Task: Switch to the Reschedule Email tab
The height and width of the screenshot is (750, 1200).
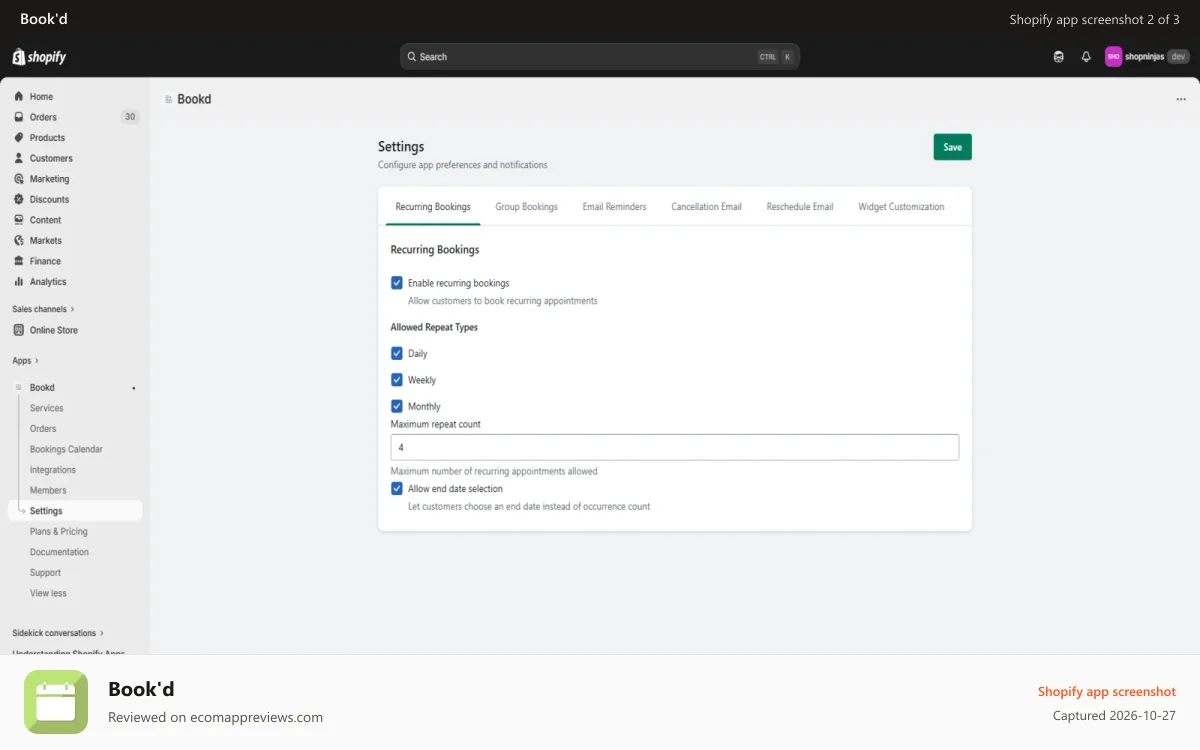Action: (800, 207)
